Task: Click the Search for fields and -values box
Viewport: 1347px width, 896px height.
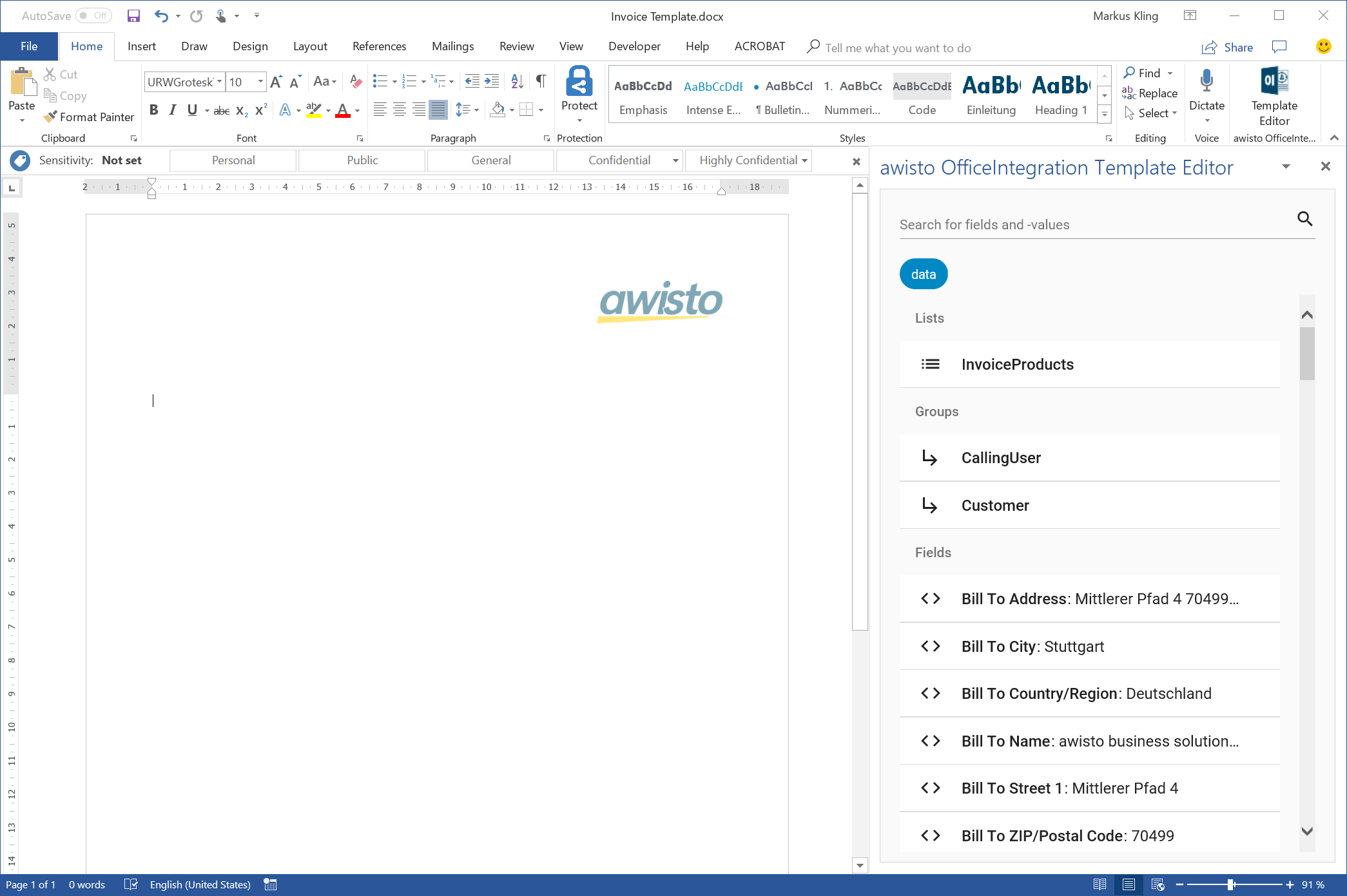Action: pos(1092,225)
